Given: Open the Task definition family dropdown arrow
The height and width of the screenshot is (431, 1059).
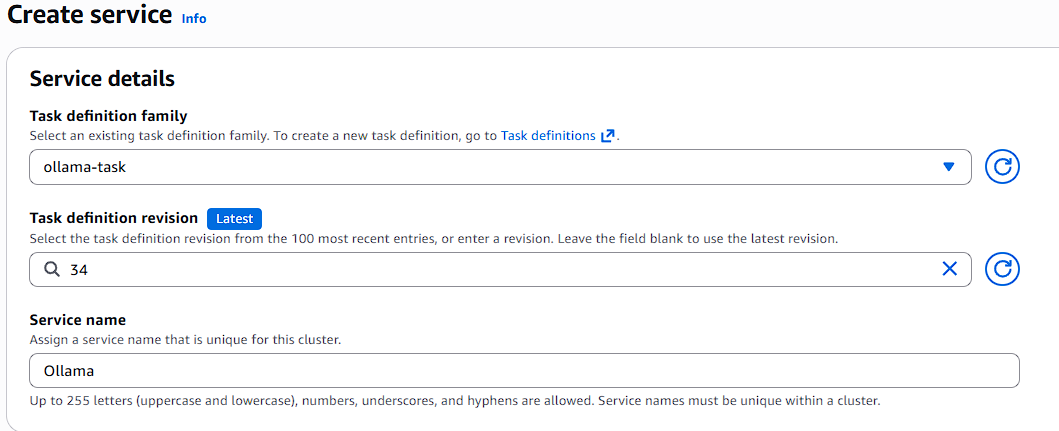Looking at the screenshot, I should 949,167.
